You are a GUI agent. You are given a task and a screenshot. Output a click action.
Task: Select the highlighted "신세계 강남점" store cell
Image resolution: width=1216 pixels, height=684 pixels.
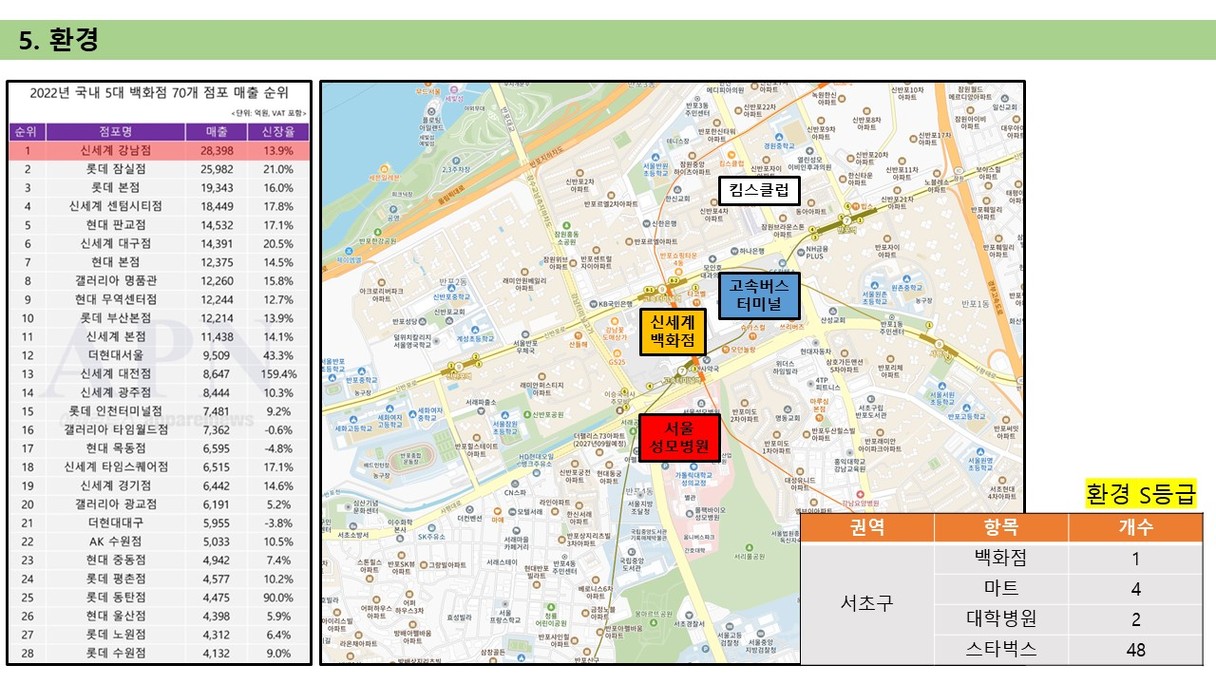pos(115,151)
